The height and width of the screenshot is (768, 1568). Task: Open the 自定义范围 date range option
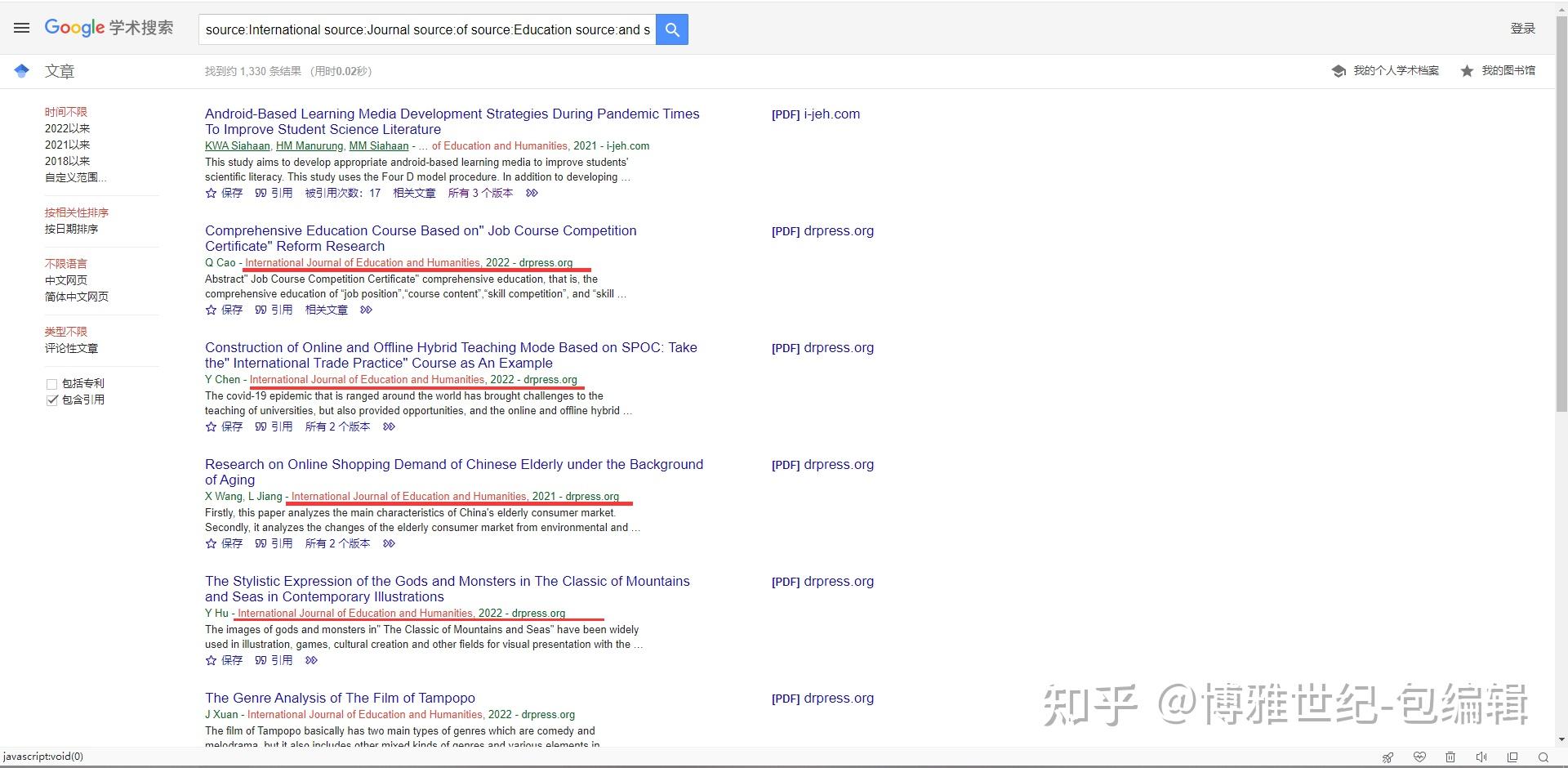coord(75,177)
